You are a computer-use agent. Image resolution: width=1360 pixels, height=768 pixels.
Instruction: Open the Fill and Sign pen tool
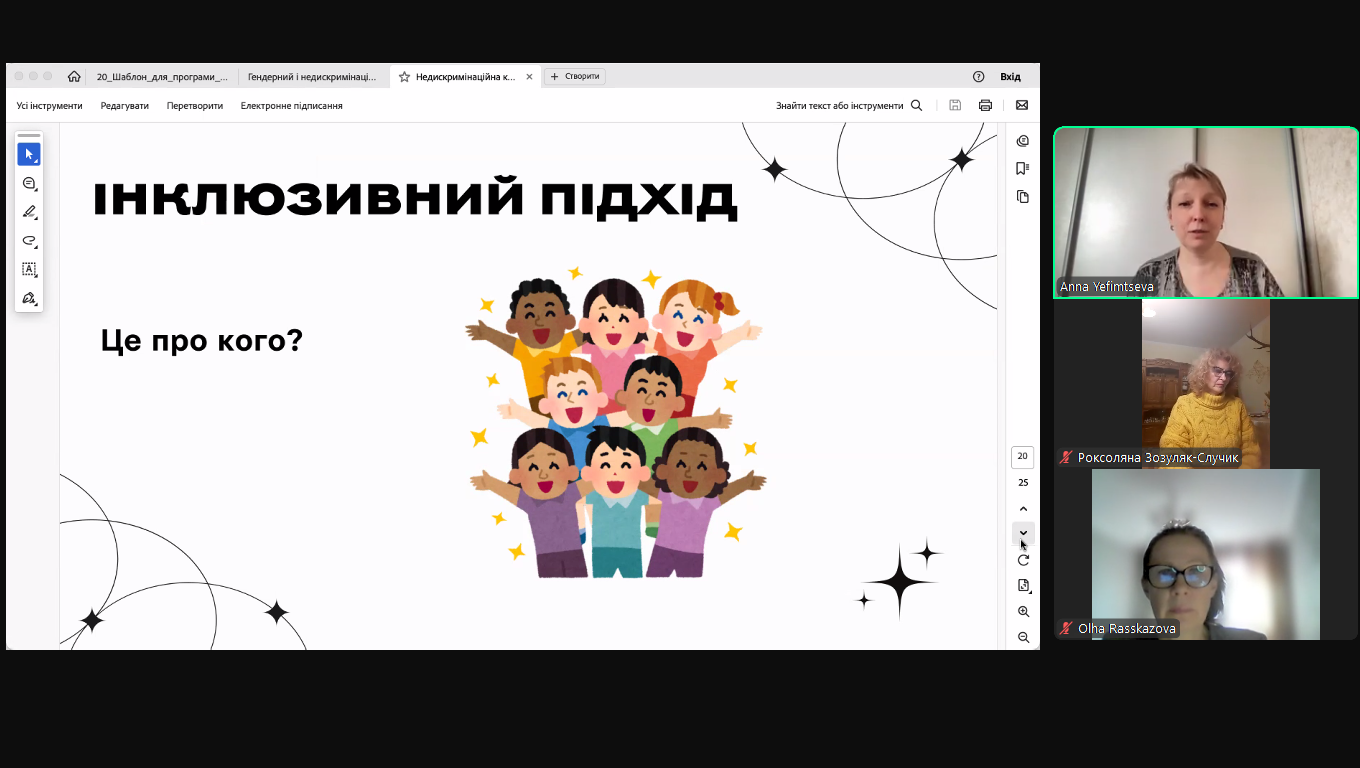pyautogui.click(x=29, y=298)
